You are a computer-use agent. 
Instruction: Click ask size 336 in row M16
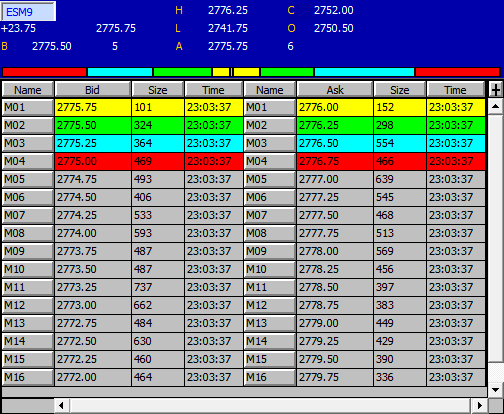[400, 377]
